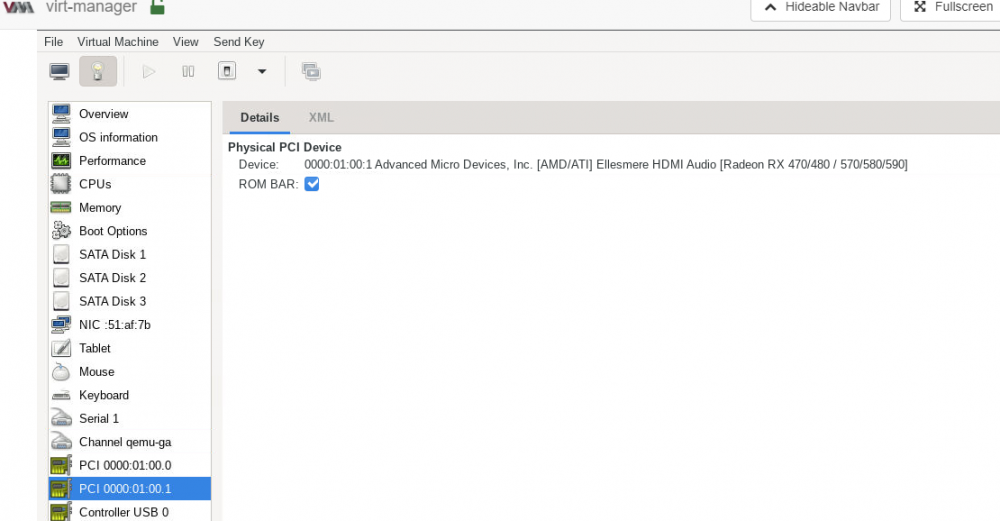1000x521 pixels.
Task: Select PCI 0000:01:00.1 device
Action: tap(130, 489)
